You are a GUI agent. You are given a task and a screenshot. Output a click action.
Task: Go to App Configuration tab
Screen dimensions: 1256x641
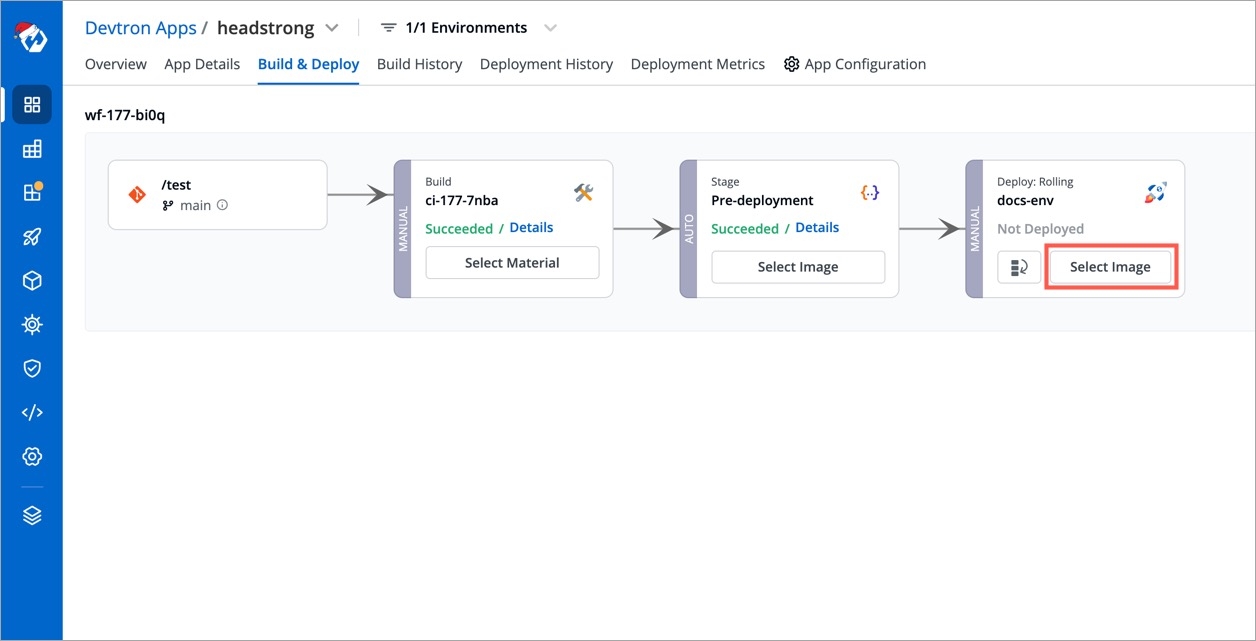click(x=855, y=64)
